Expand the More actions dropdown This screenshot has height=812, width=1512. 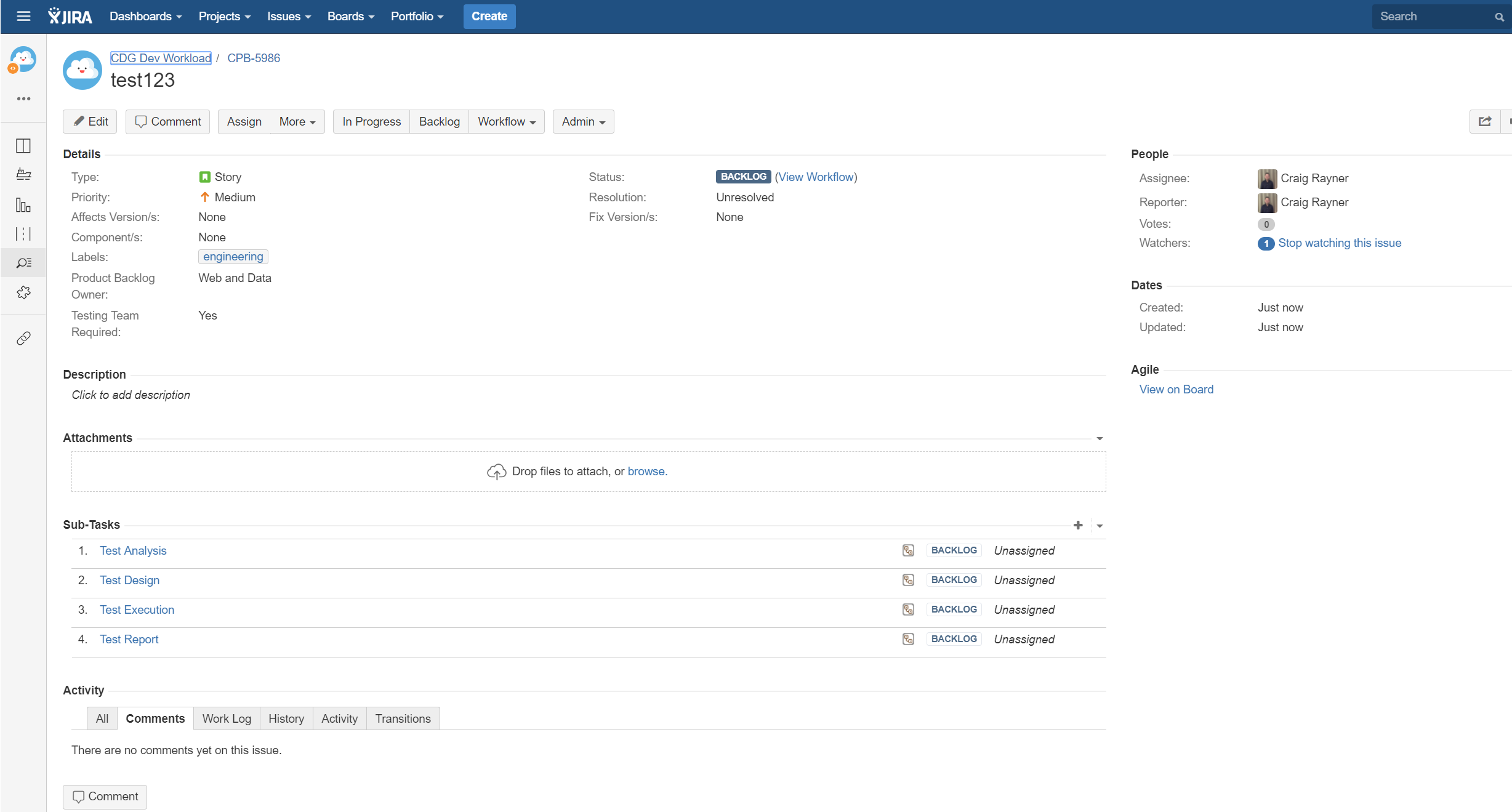[297, 122]
